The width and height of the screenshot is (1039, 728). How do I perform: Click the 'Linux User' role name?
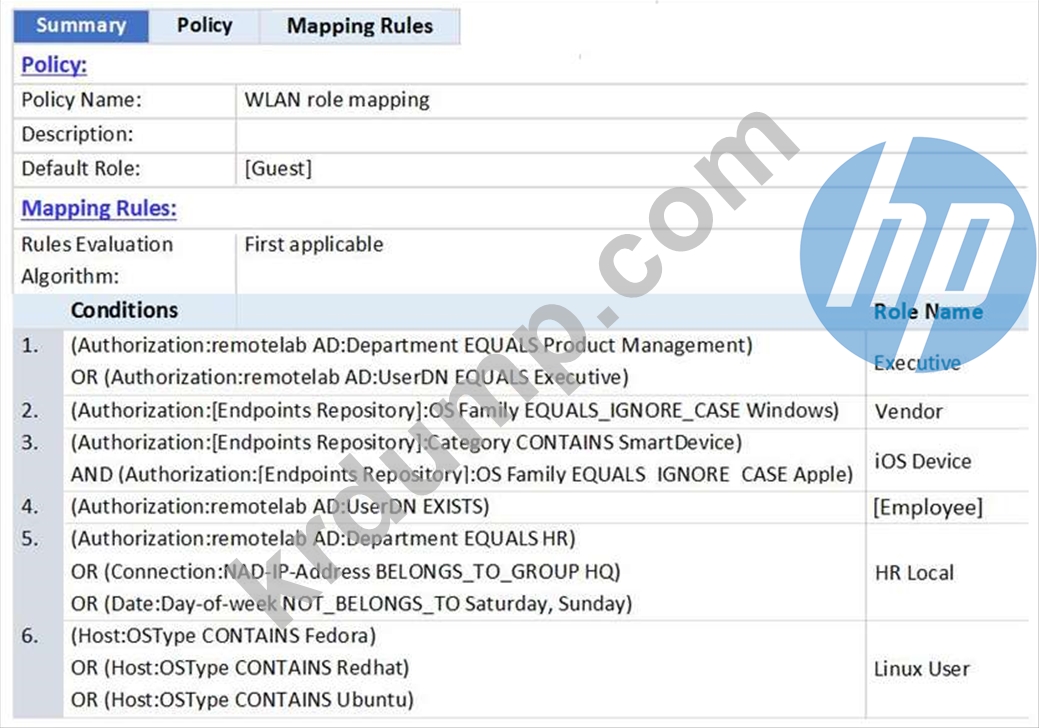[922, 669]
